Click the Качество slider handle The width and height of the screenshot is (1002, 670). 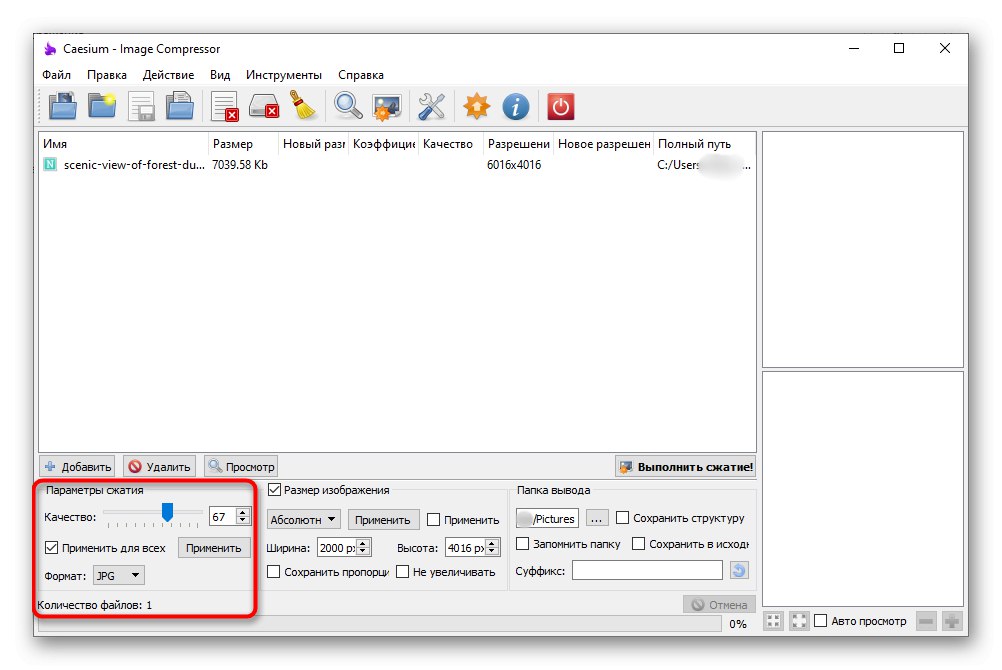(x=167, y=512)
